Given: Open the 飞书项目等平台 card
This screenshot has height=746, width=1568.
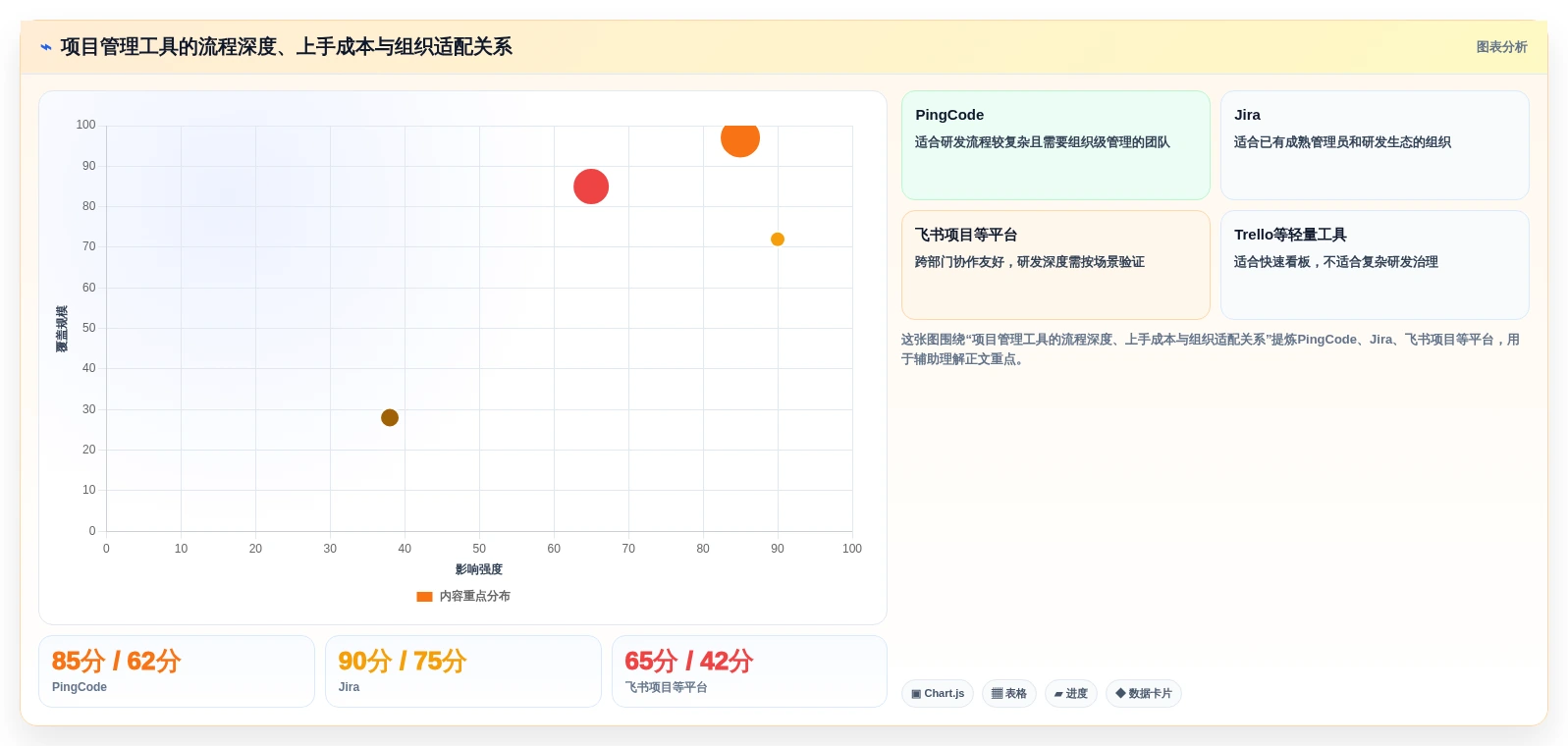Looking at the screenshot, I should (x=1055, y=265).
